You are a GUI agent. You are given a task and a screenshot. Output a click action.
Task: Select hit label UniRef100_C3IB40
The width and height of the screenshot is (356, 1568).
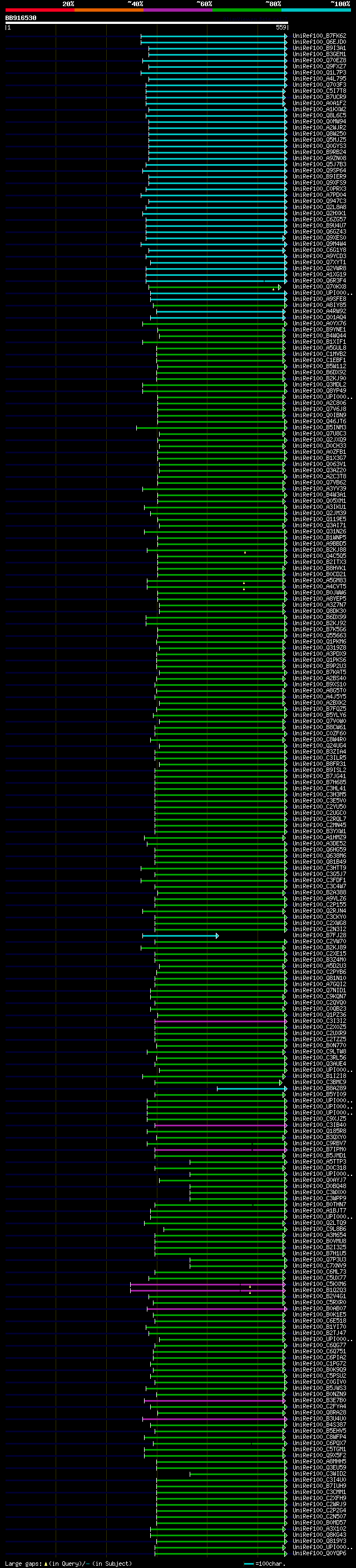click(319, 1125)
